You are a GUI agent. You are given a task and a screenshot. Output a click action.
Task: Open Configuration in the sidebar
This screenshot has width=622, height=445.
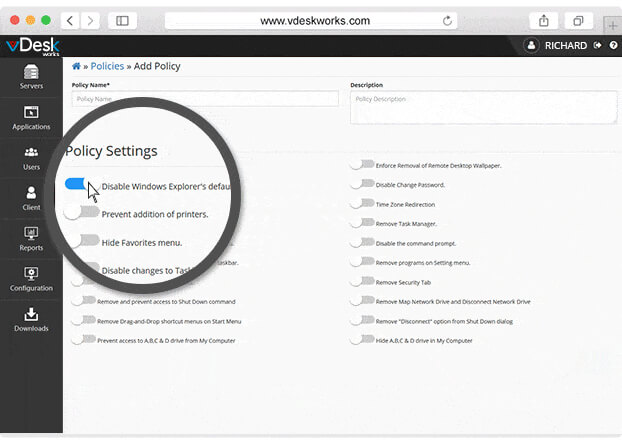click(31, 278)
